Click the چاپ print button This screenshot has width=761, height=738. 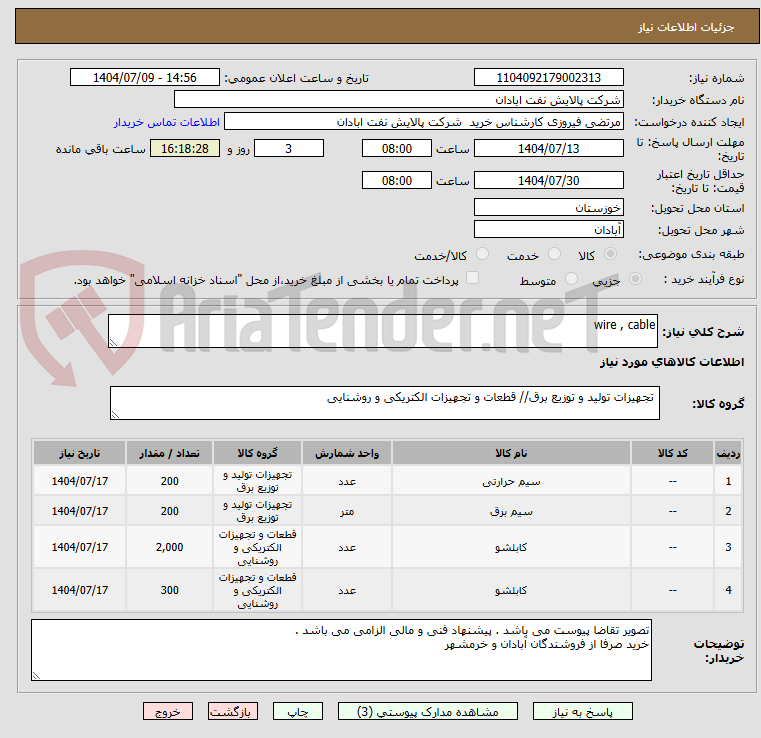tap(298, 711)
